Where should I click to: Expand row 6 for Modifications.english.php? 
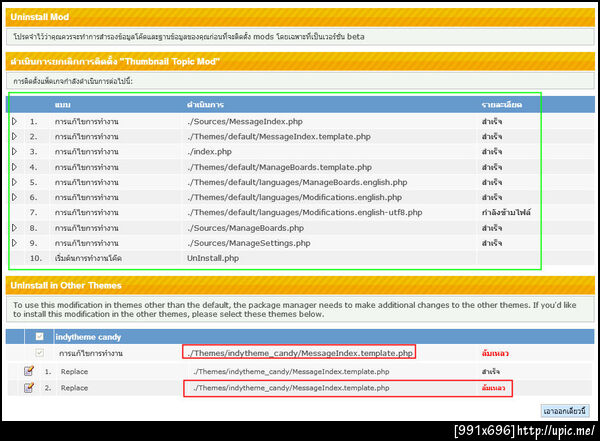pyautogui.click(x=15, y=197)
